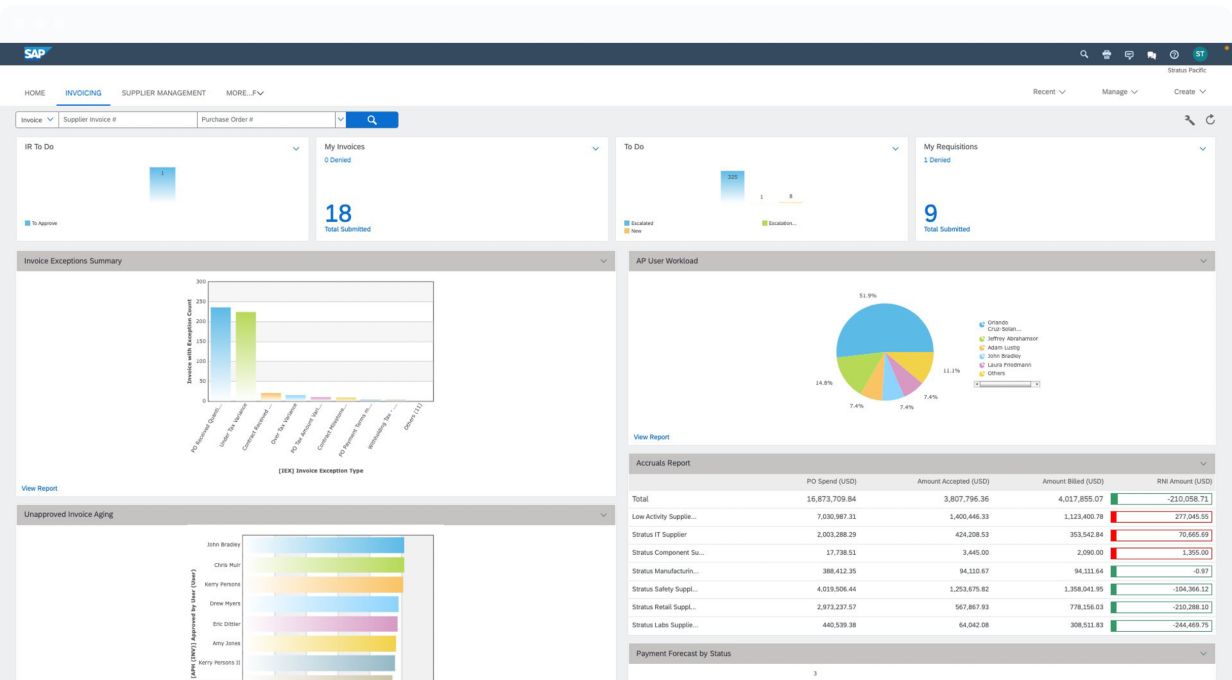This screenshot has height=680, width=1232.
Task: Open the feedback comment icon
Action: pos(1129,54)
